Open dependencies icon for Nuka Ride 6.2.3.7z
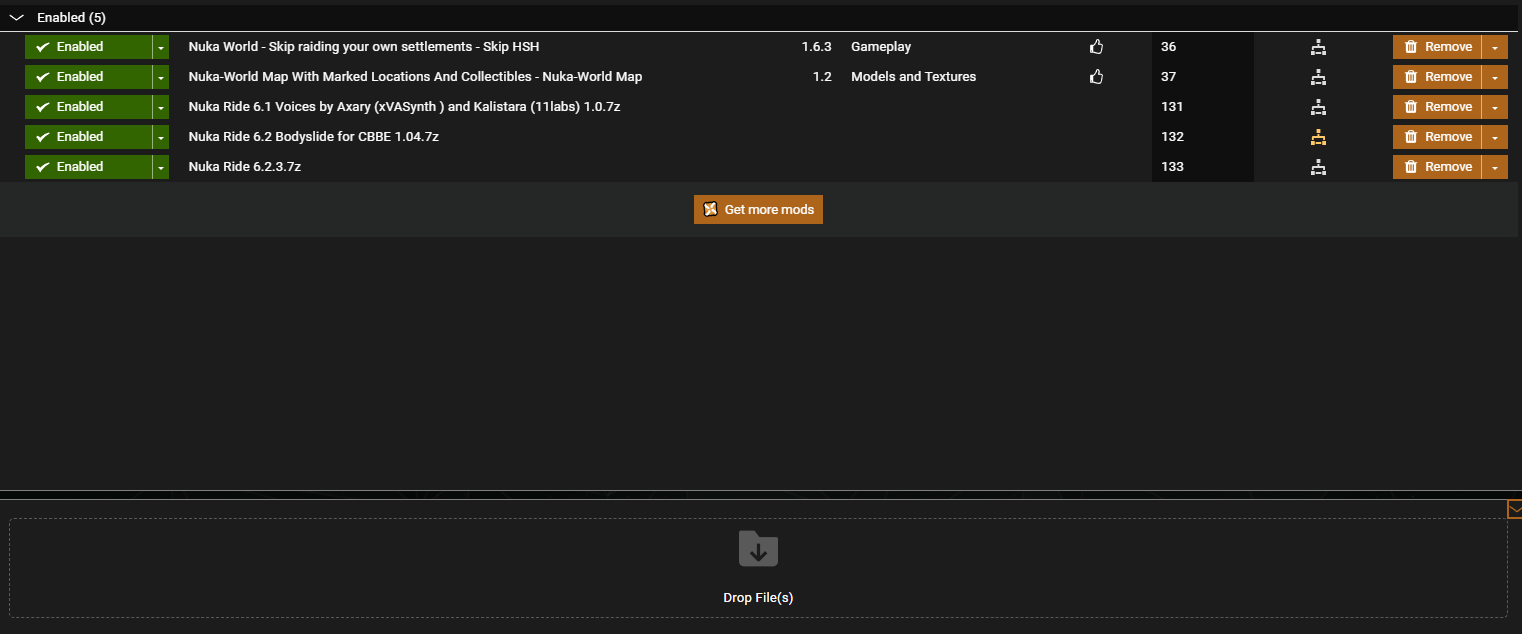This screenshot has width=1522, height=634. tap(1318, 167)
